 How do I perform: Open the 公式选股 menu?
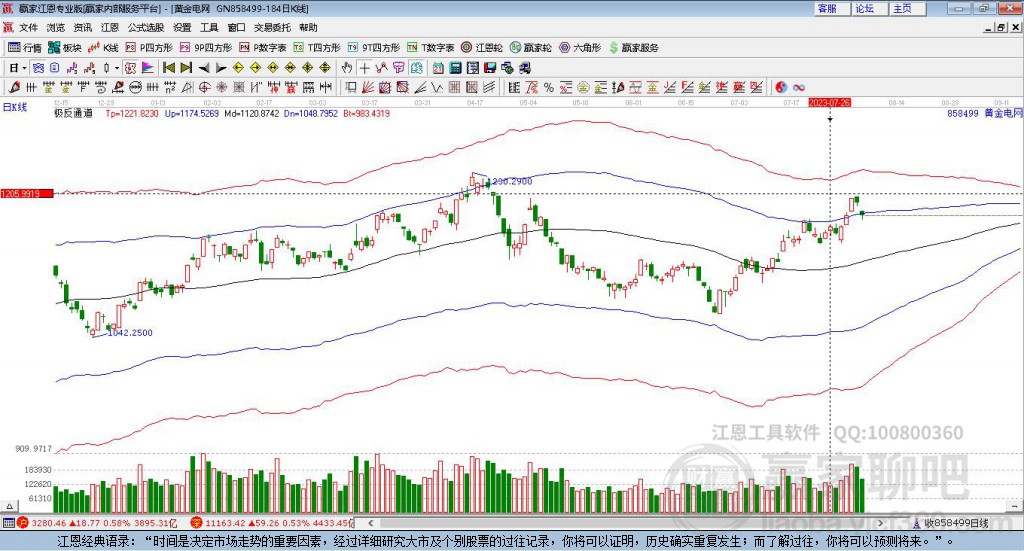146,27
